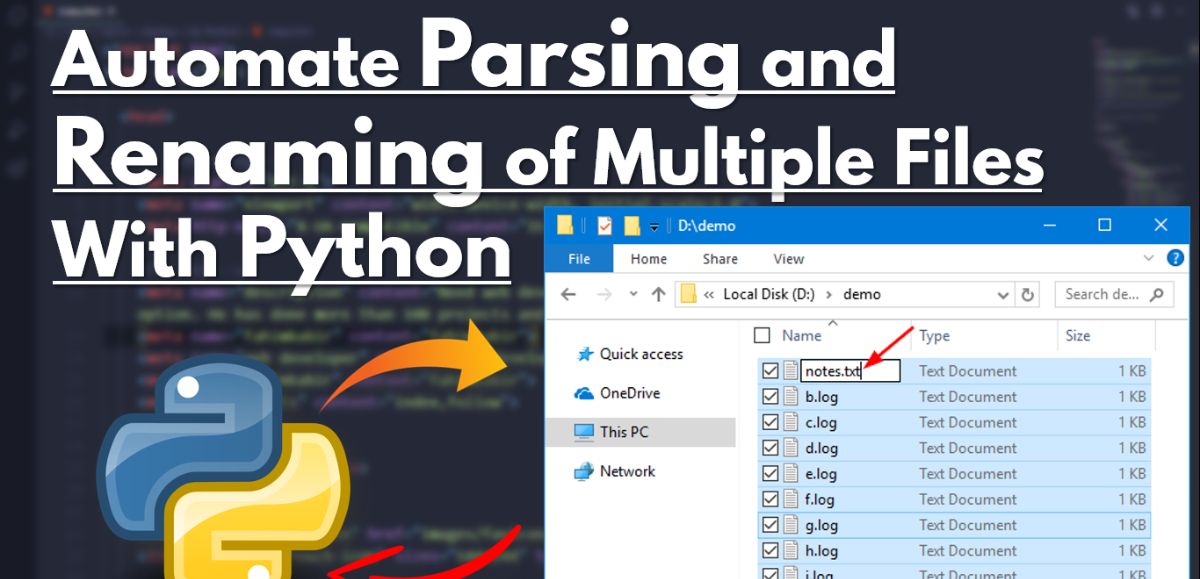Open Quick access via its star icon

(586, 354)
